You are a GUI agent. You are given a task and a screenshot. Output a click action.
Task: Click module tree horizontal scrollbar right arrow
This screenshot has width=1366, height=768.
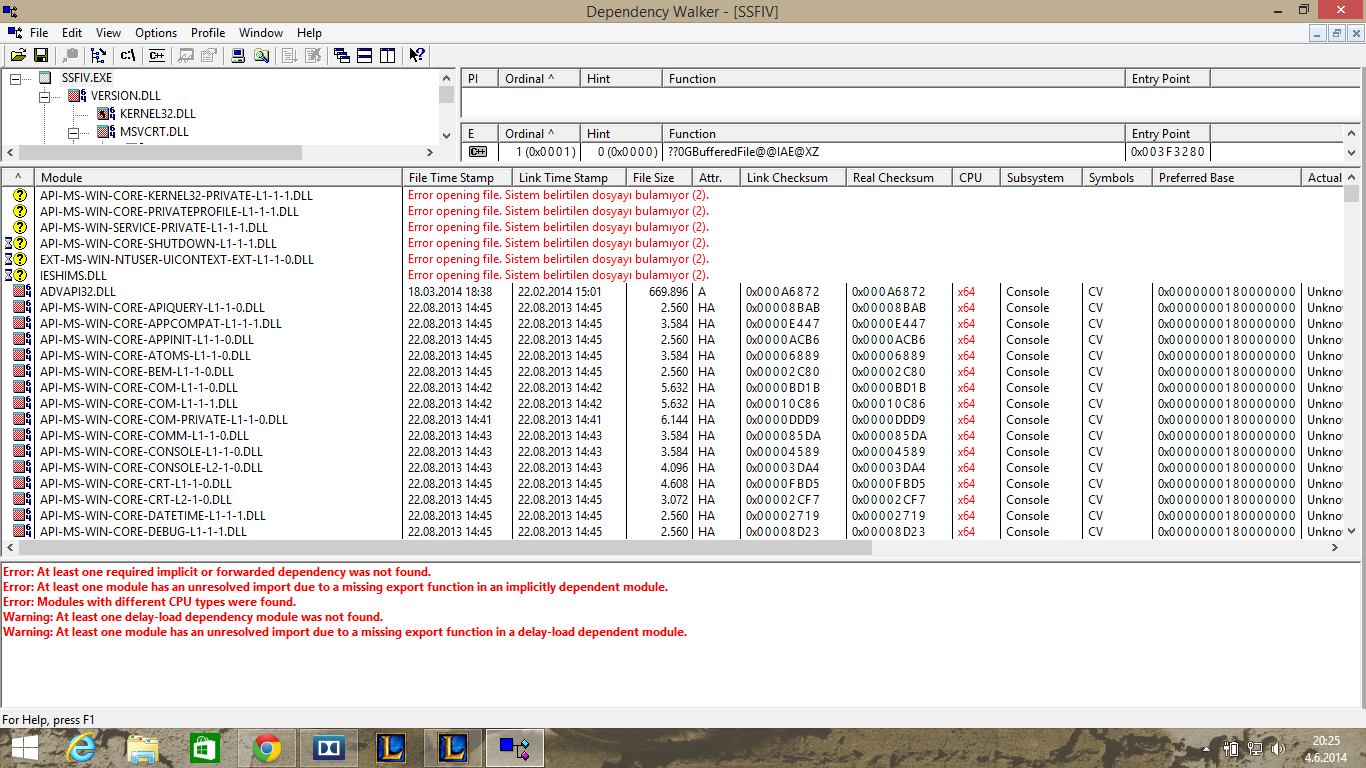point(431,153)
